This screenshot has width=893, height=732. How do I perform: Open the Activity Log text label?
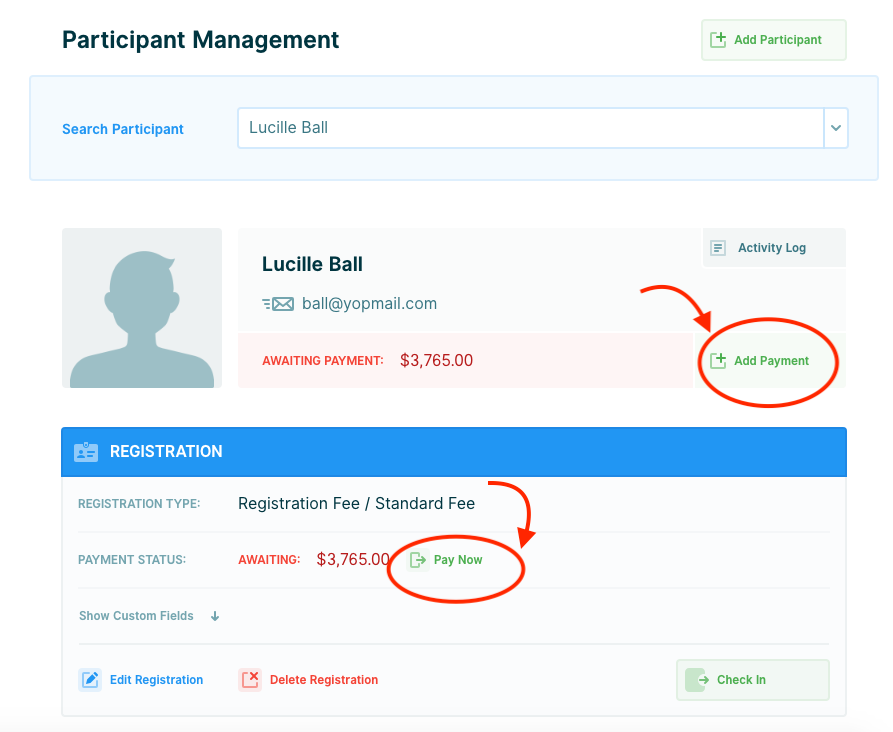pyautogui.click(x=771, y=248)
